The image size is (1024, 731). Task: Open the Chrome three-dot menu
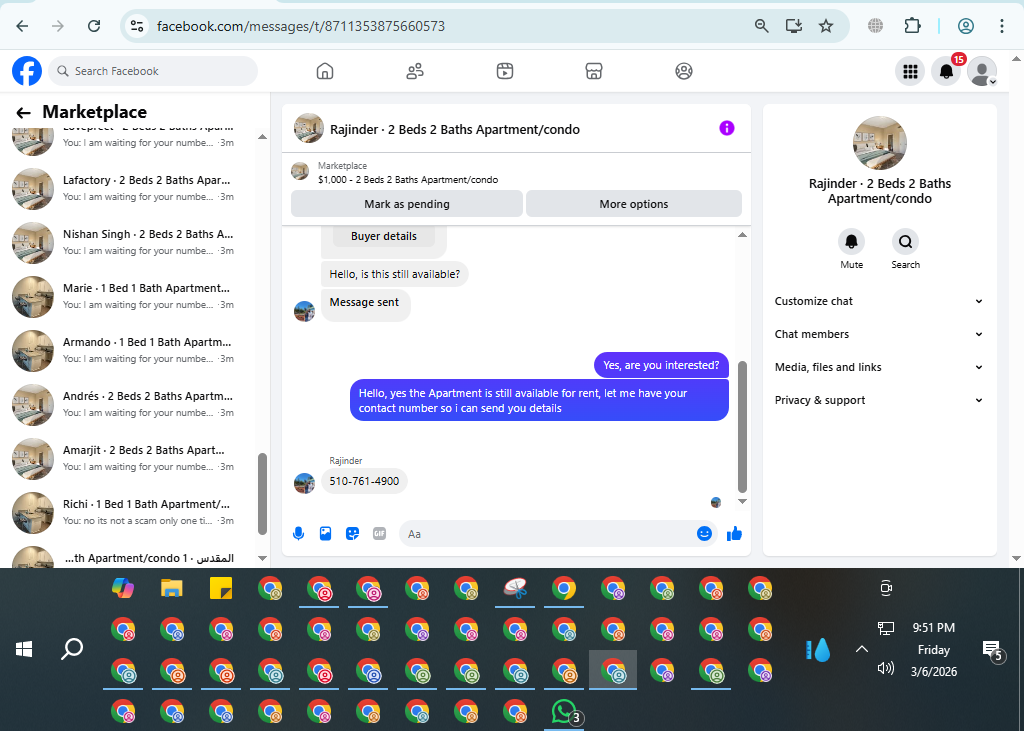tap(1001, 26)
